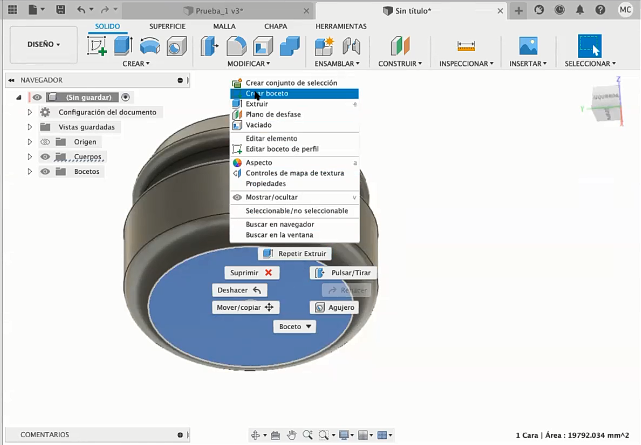The width and height of the screenshot is (641, 445).
Task: Open the MODIFICAR dropdown menu
Action: point(249,64)
